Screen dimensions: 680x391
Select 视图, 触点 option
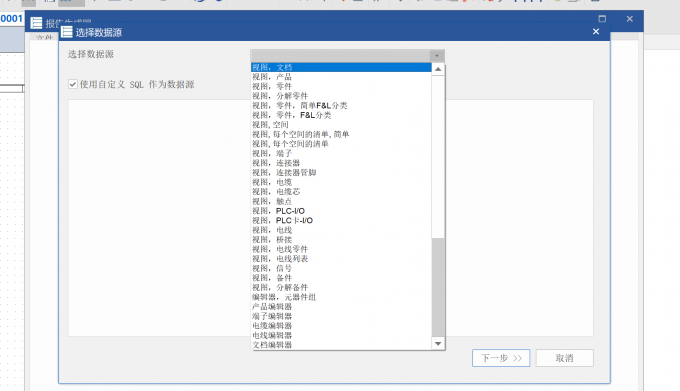coord(341,201)
